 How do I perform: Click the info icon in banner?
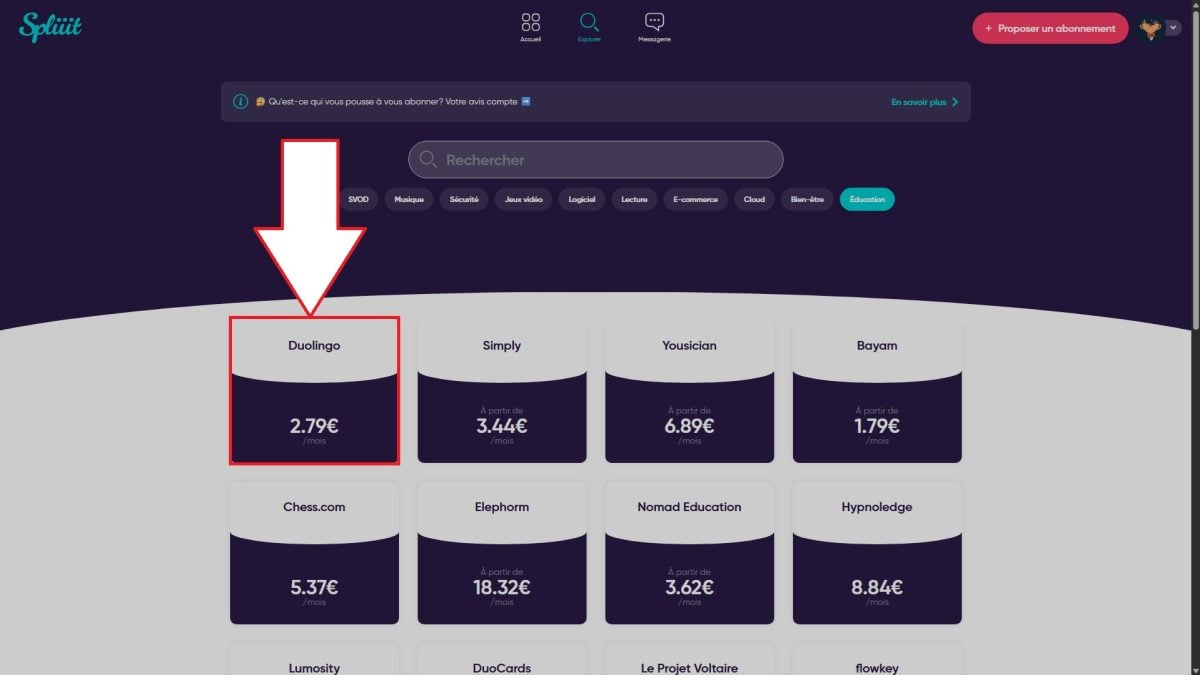(x=240, y=102)
